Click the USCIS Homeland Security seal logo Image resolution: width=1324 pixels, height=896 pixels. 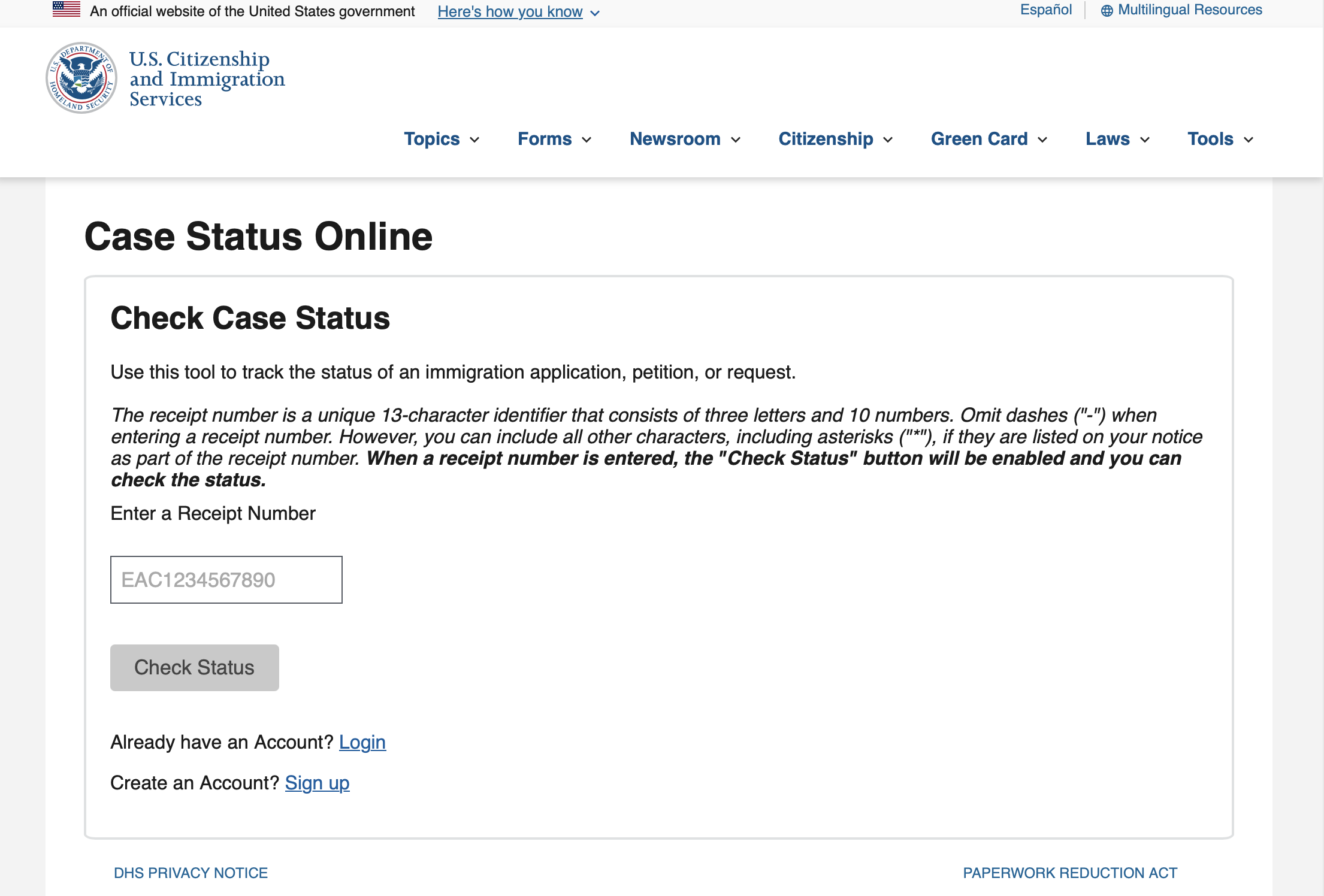click(81, 78)
